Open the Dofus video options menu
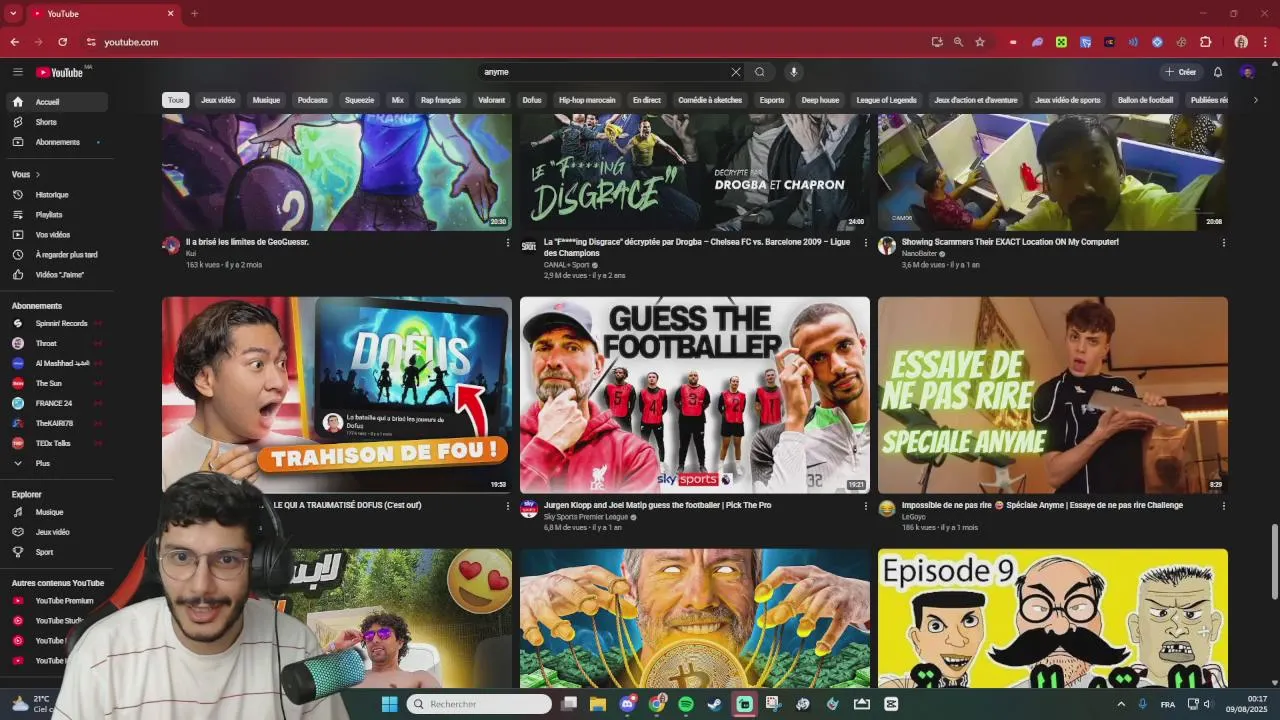Viewport: 1280px width, 720px height. pos(507,506)
